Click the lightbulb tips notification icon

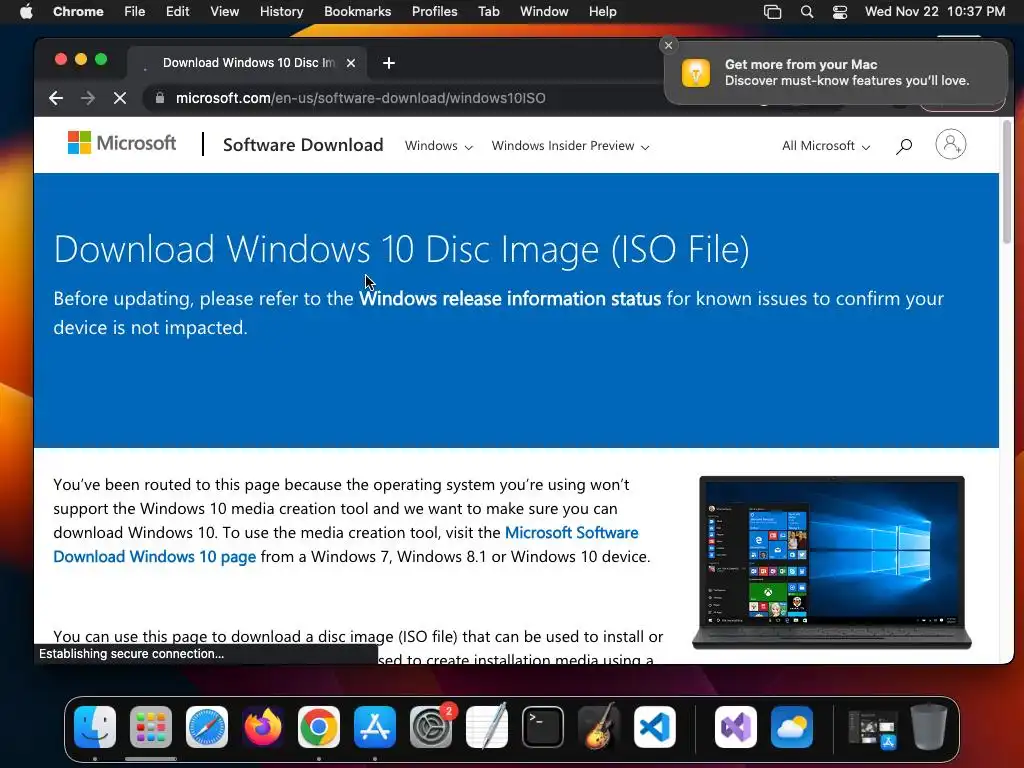point(696,72)
